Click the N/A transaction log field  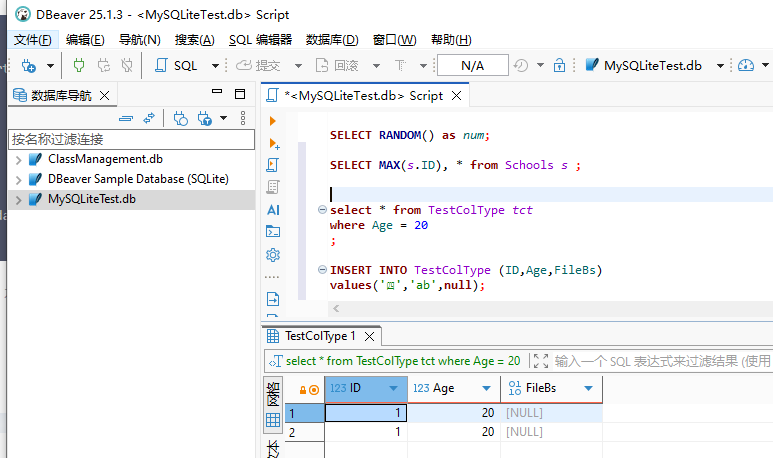coord(472,66)
